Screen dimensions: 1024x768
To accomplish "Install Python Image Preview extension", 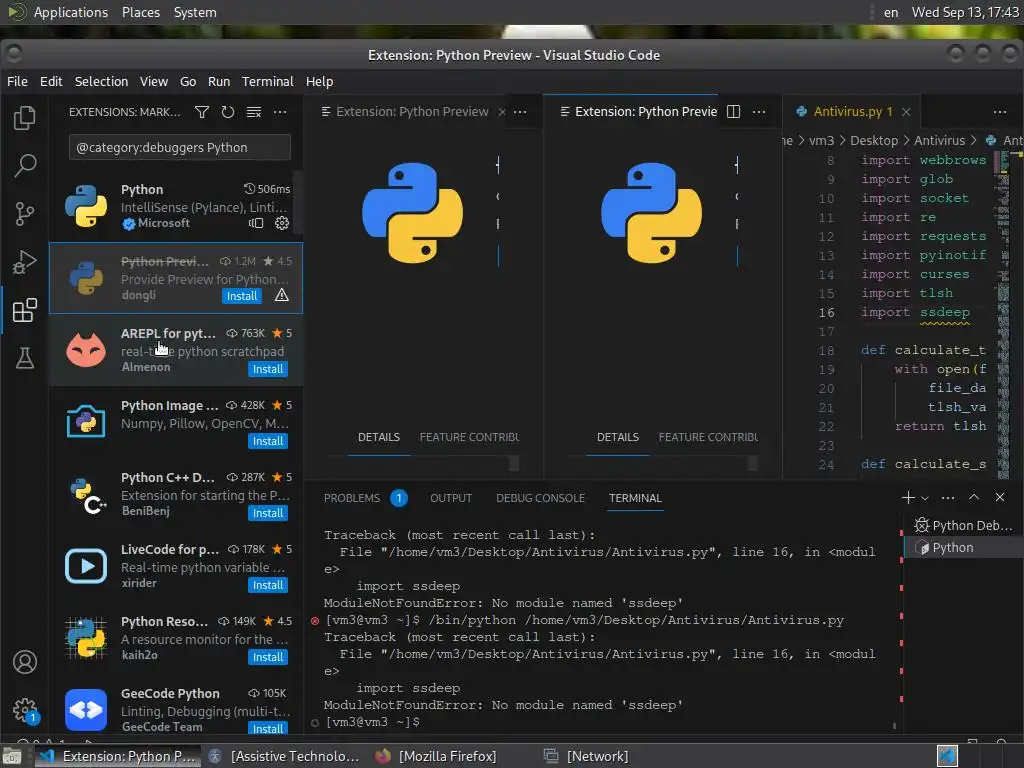I will coord(268,441).
